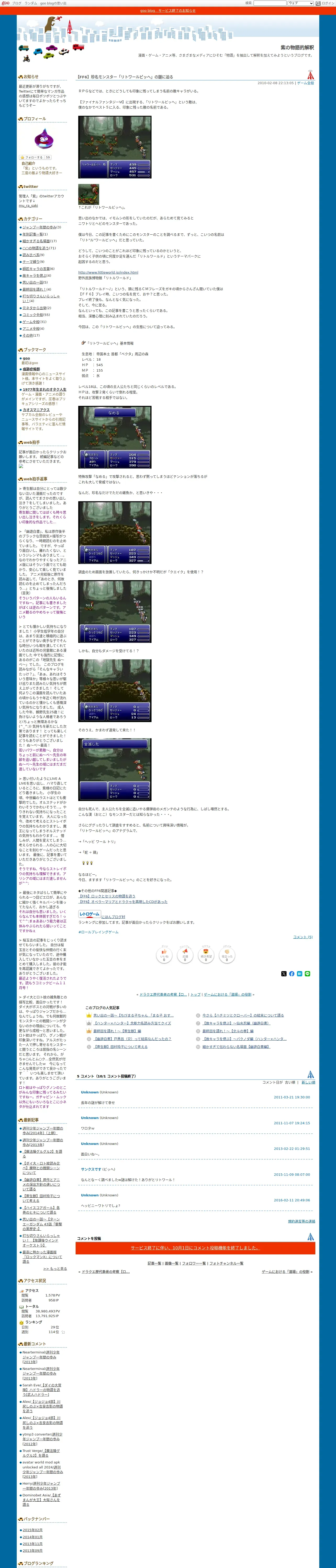The height and width of the screenshot is (1568, 336).
Task: Open the 2015年02月 archive link
Action: [x=33, y=1530]
